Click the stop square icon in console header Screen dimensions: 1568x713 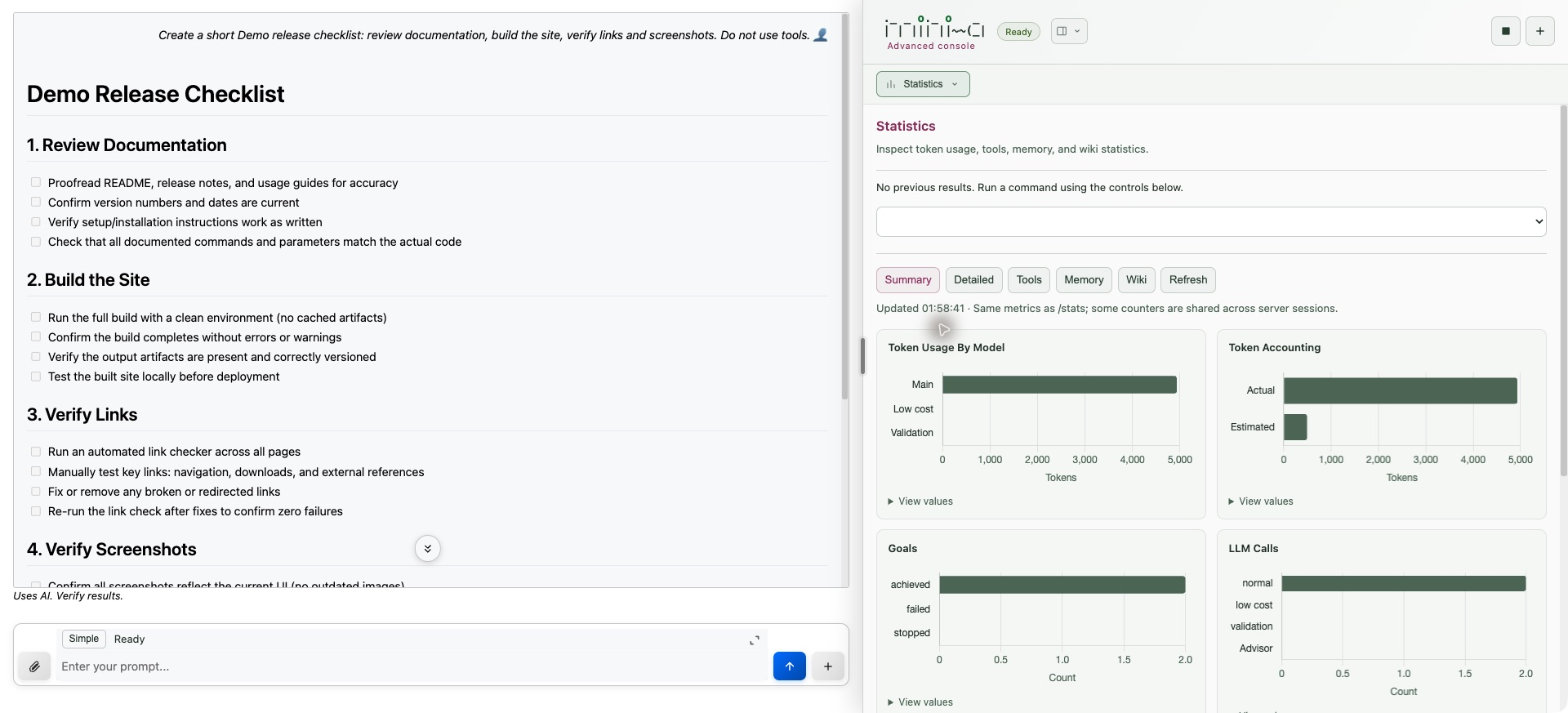coord(1506,31)
